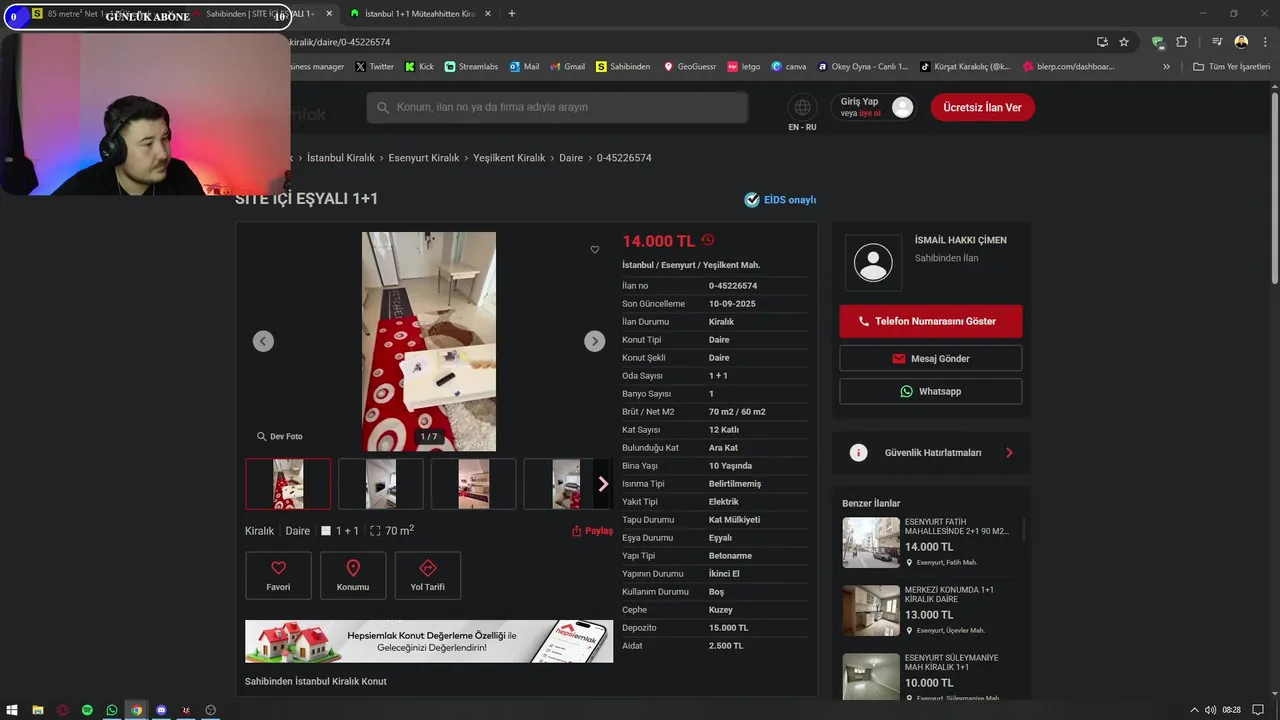Open the blerp.com dashboard bookmark
The width and height of the screenshot is (1280, 720).
pyautogui.click(x=1068, y=66)
